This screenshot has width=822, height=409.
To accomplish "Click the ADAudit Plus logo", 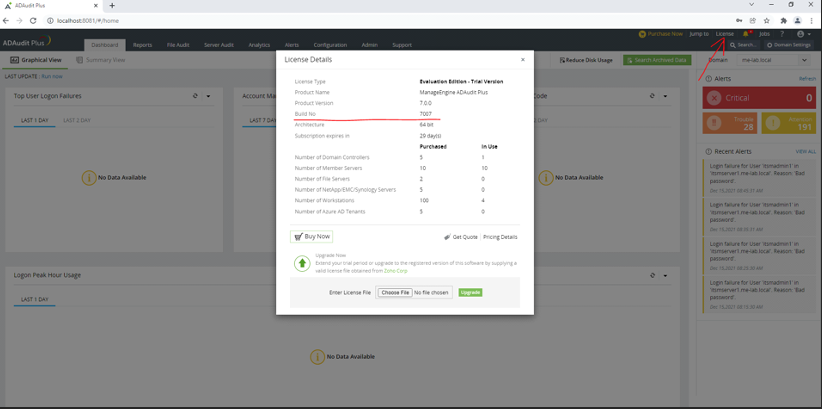I will pyautogui.click(x=26, y=42).
